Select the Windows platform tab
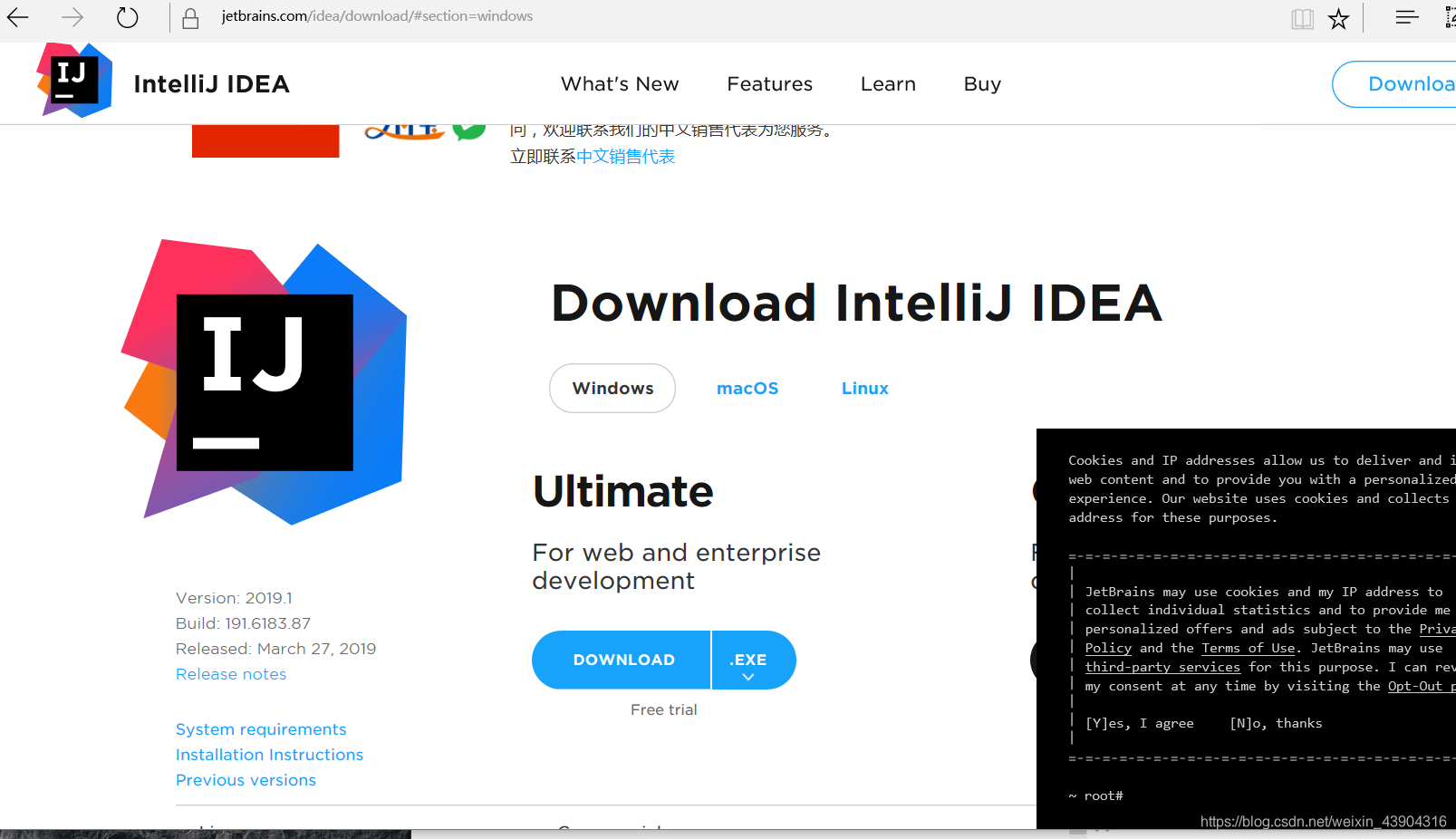Viewport: 1456px width, 839px height. pos(612,388)
